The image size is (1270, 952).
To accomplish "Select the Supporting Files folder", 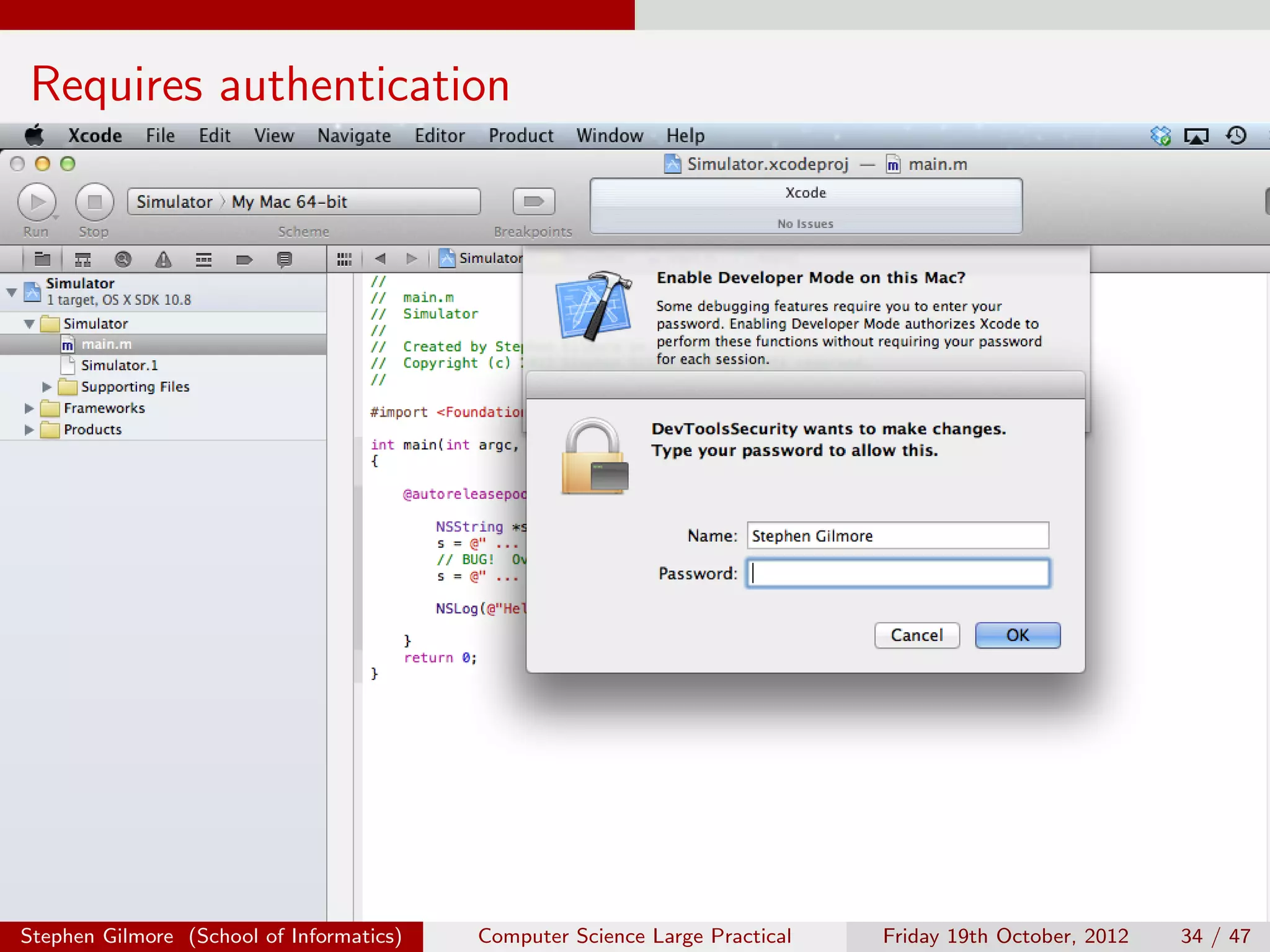I will coord(163,387).
